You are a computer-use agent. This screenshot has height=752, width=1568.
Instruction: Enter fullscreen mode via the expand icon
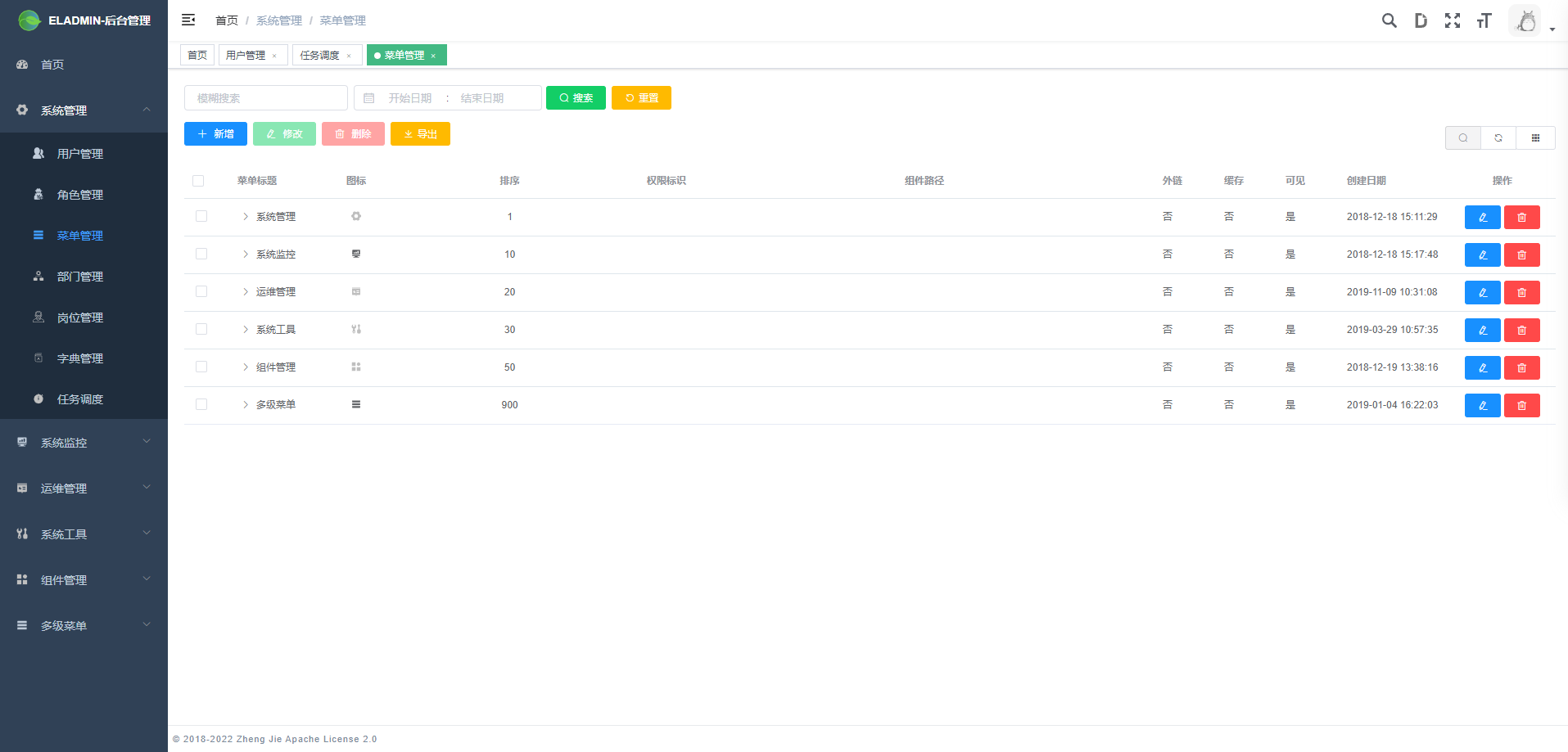[x=1453, y=20]
